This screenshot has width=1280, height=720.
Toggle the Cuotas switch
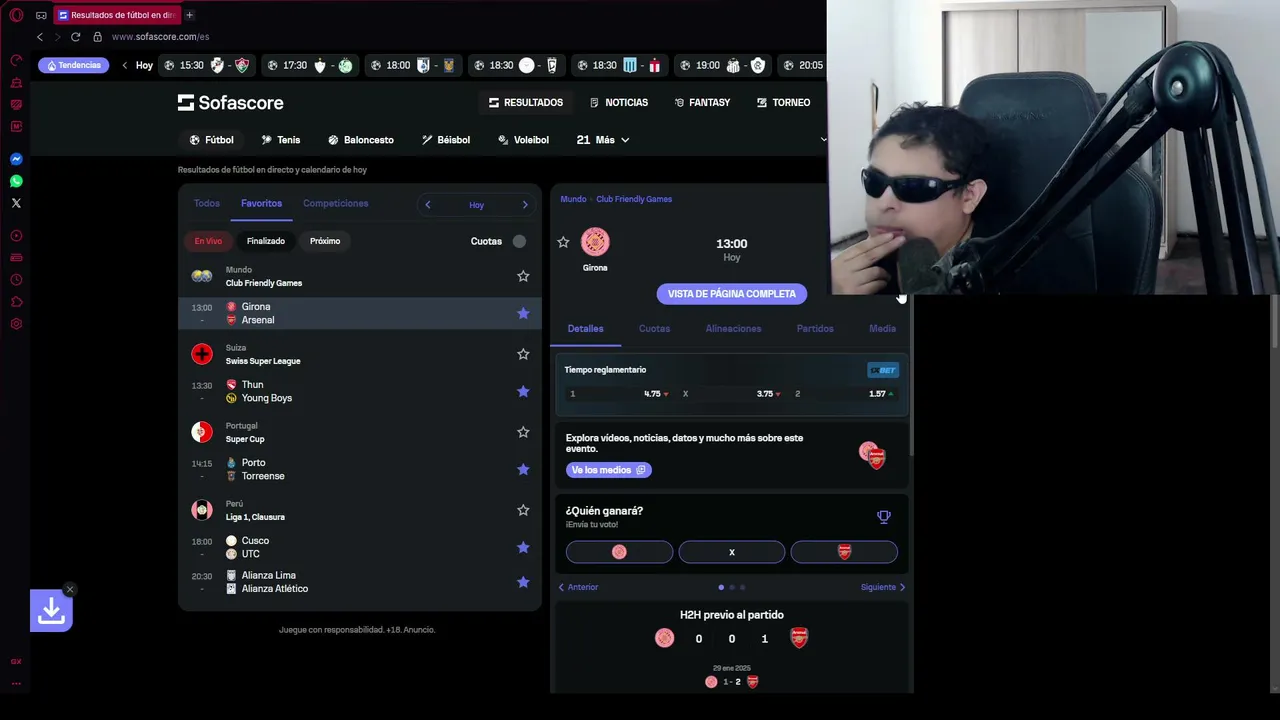click(519, 241)
